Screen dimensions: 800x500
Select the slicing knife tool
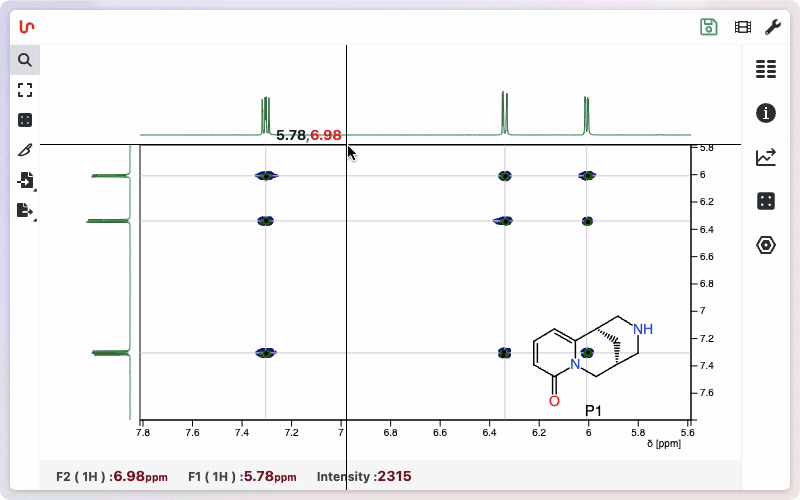(x=25, y=150)
